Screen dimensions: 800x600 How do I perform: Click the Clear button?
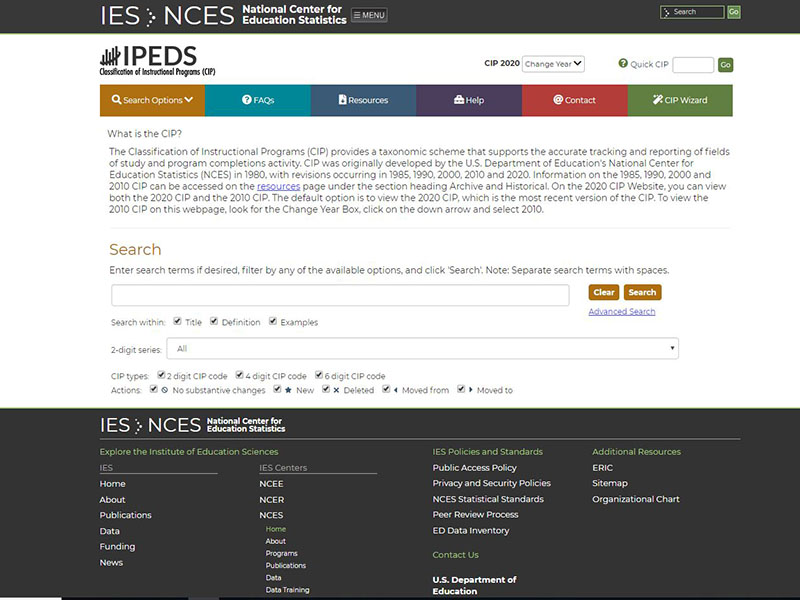point(604,292)
